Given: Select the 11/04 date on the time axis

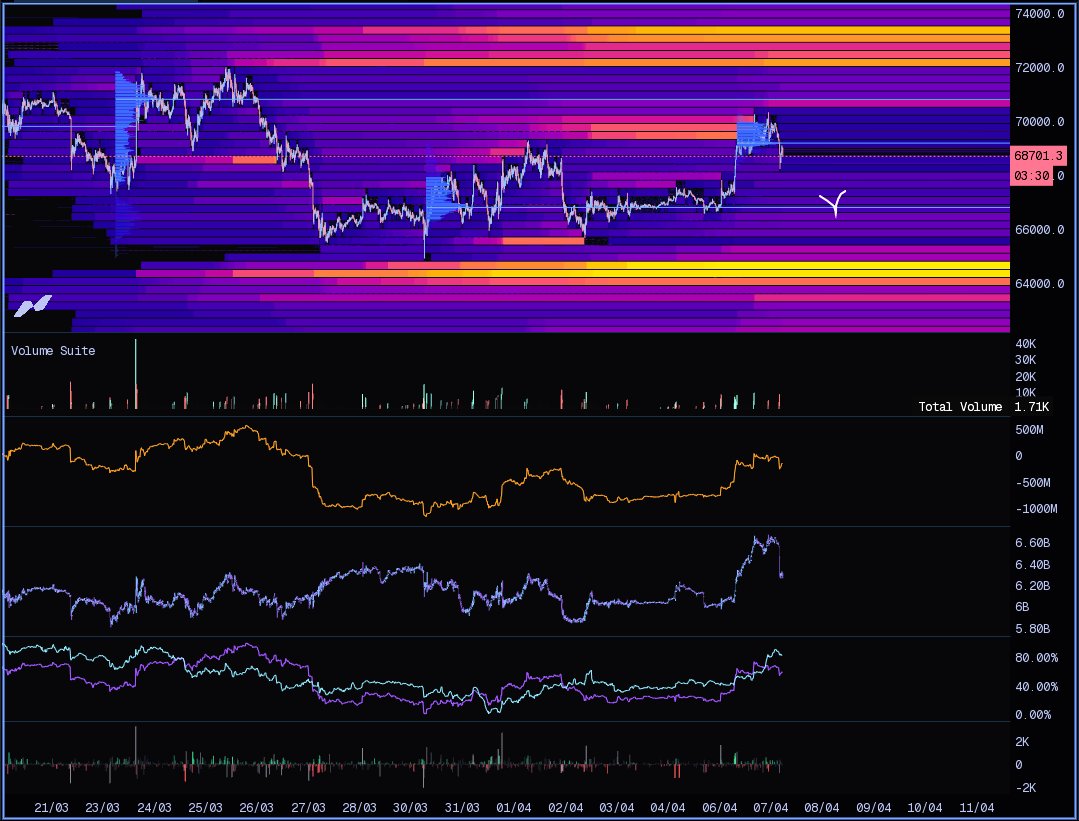Looking at the screenshot, I should coord(976,808).
